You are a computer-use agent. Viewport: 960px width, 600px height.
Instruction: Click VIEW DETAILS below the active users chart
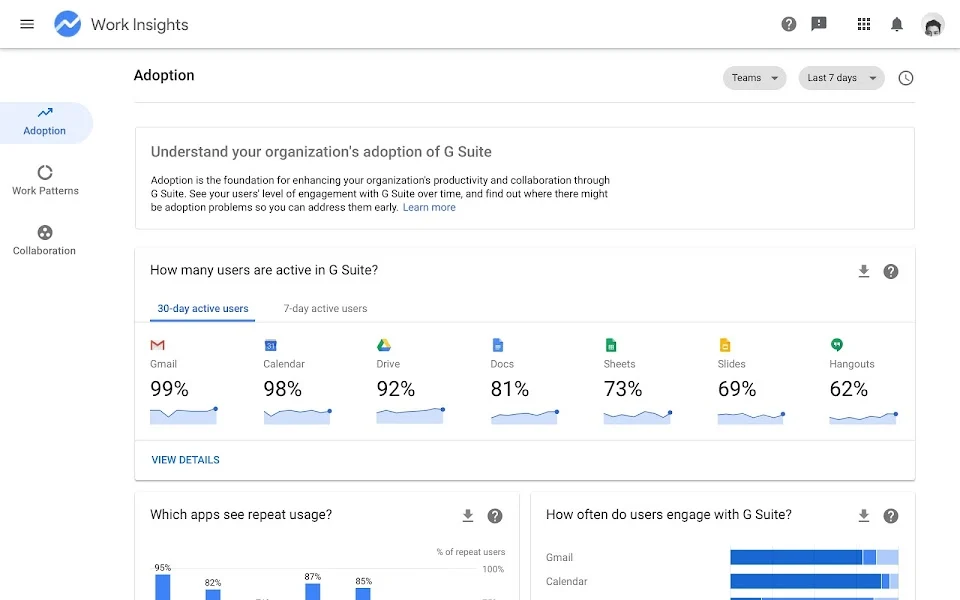coord(185,459)
